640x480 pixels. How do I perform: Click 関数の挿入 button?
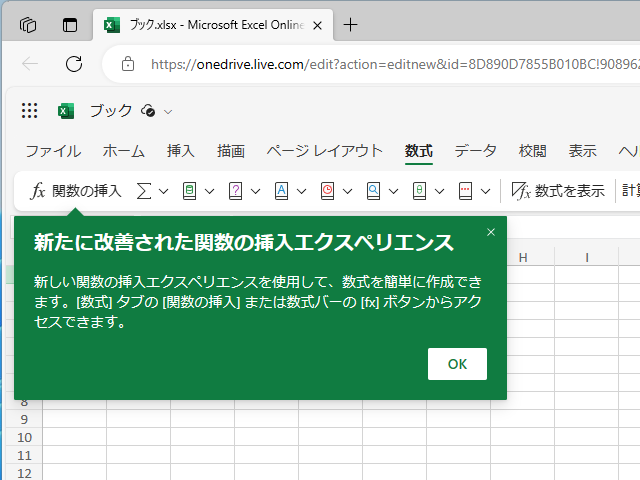click(x=76, y=191)
